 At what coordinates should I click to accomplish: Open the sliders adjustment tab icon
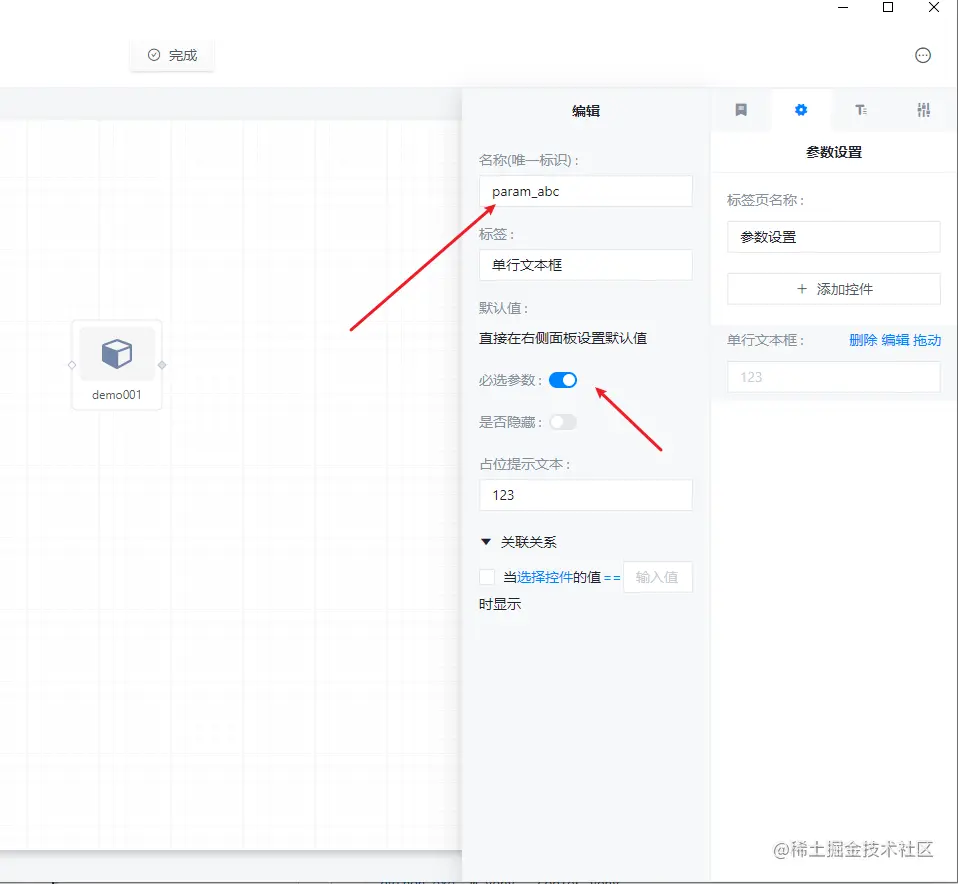tap(923, 110)
